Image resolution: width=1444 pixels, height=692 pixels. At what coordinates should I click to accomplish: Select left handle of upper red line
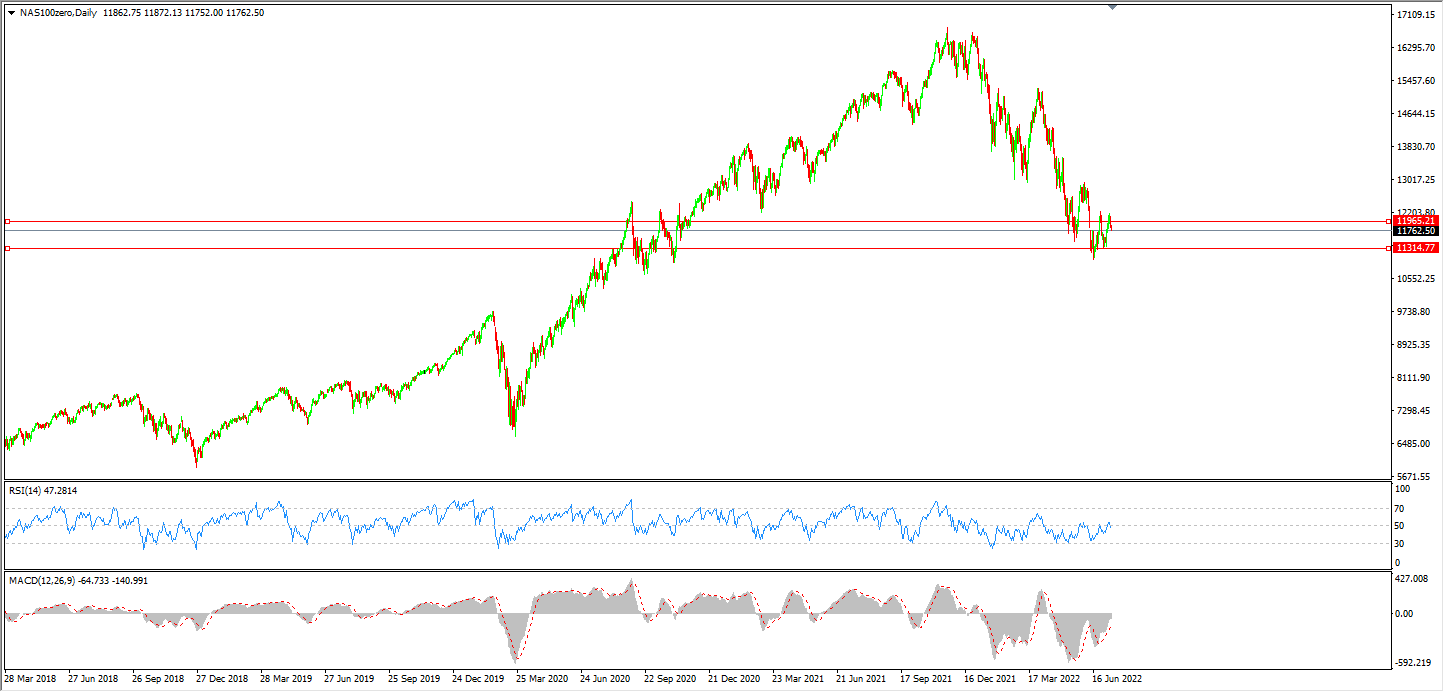click(x=7, y=221)
